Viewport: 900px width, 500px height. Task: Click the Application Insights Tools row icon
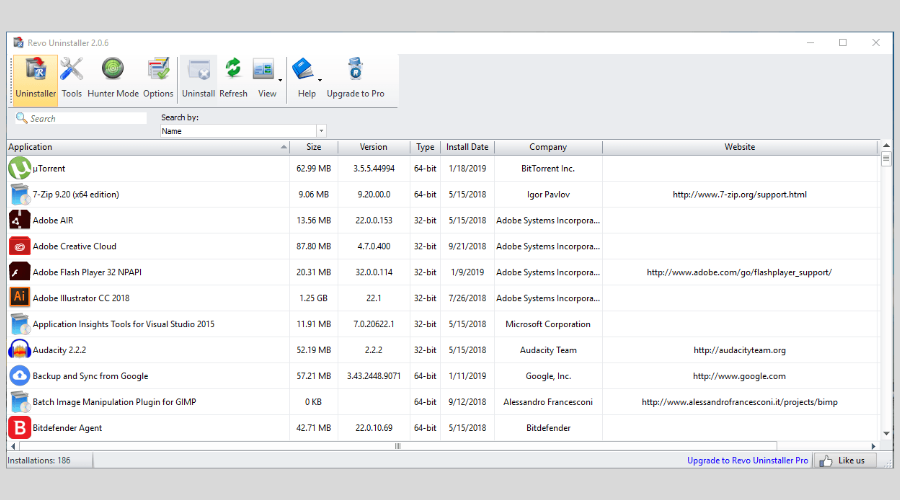tap(20, 324)
